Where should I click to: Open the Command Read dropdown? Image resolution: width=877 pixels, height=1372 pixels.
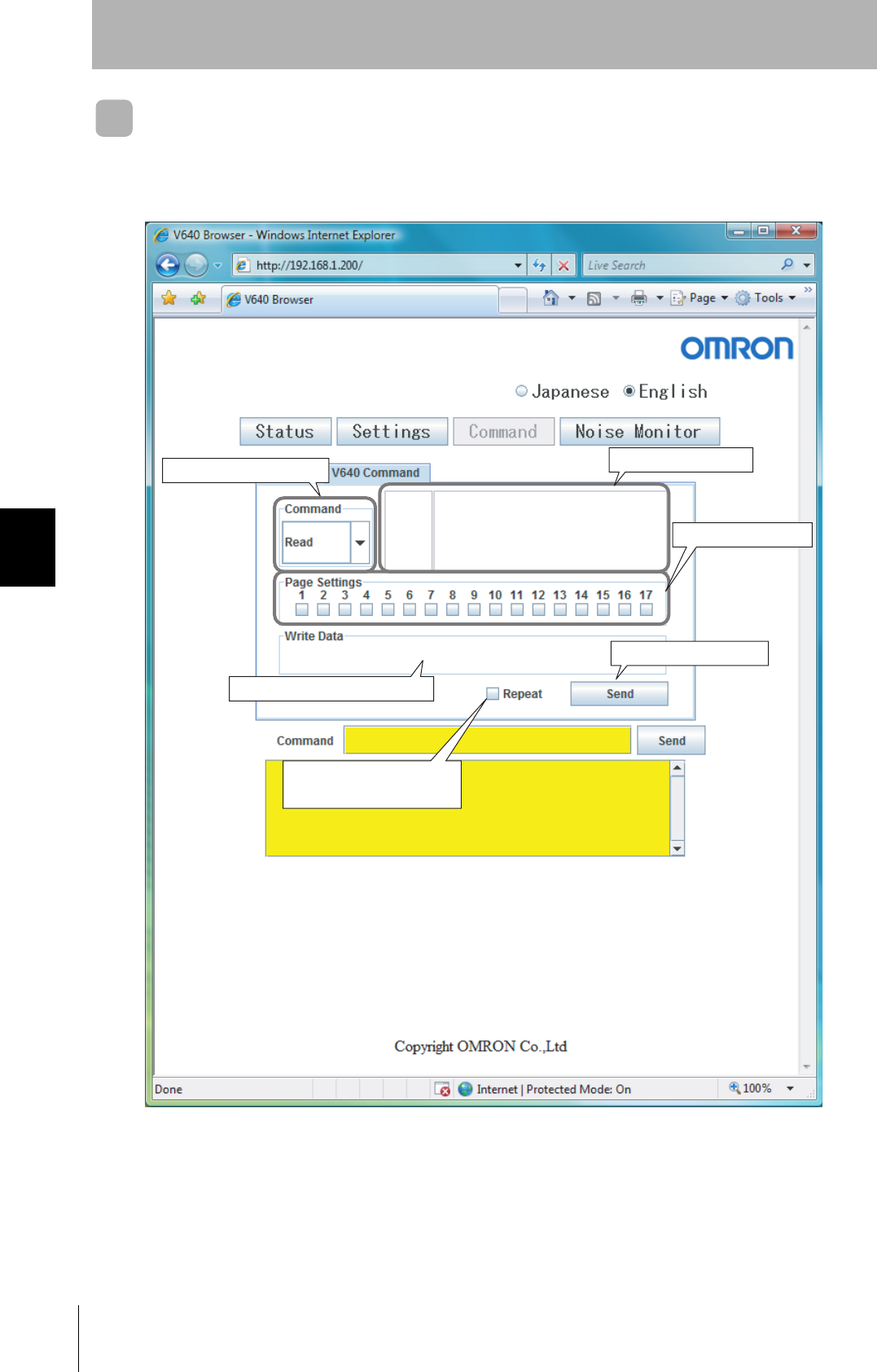click(360, 543)
